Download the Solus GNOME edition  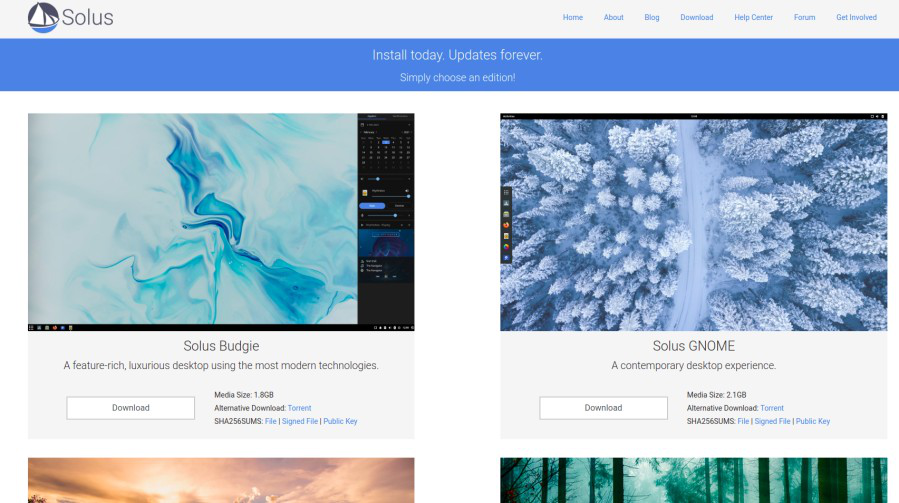[603, 408]
